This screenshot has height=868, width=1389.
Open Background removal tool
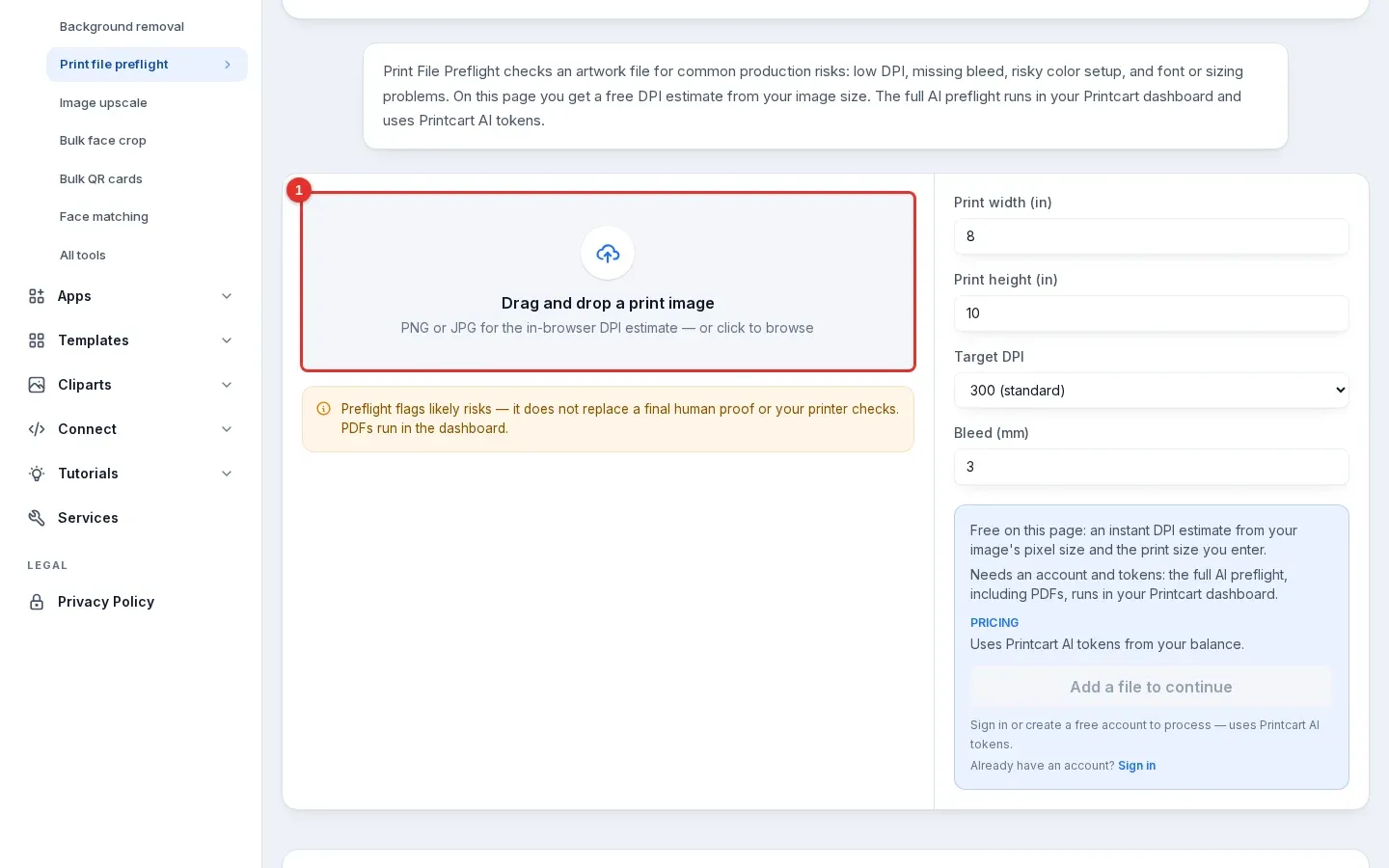point(122,27)
